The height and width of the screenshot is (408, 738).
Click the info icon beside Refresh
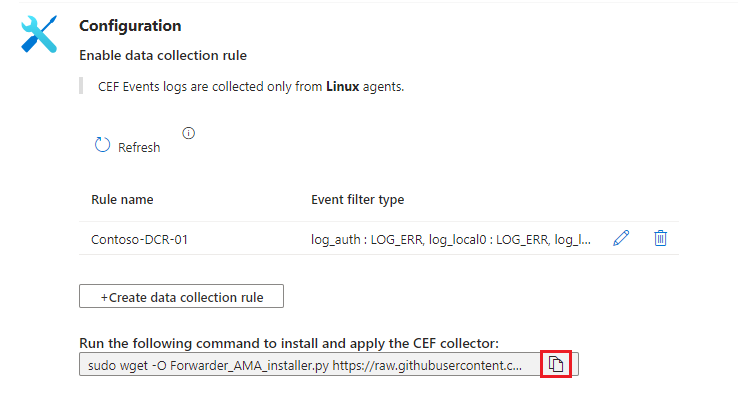pyautogui.click(x=188, y=133)
